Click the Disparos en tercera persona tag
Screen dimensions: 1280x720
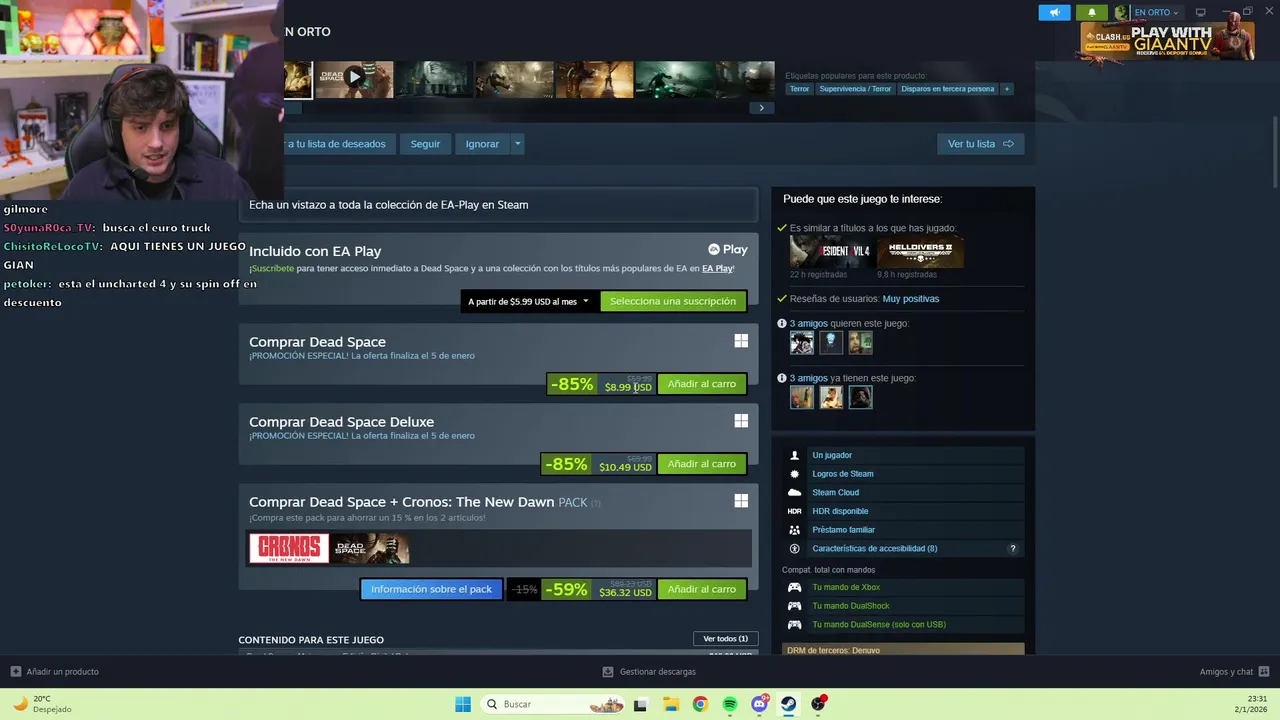click(947, 89)
